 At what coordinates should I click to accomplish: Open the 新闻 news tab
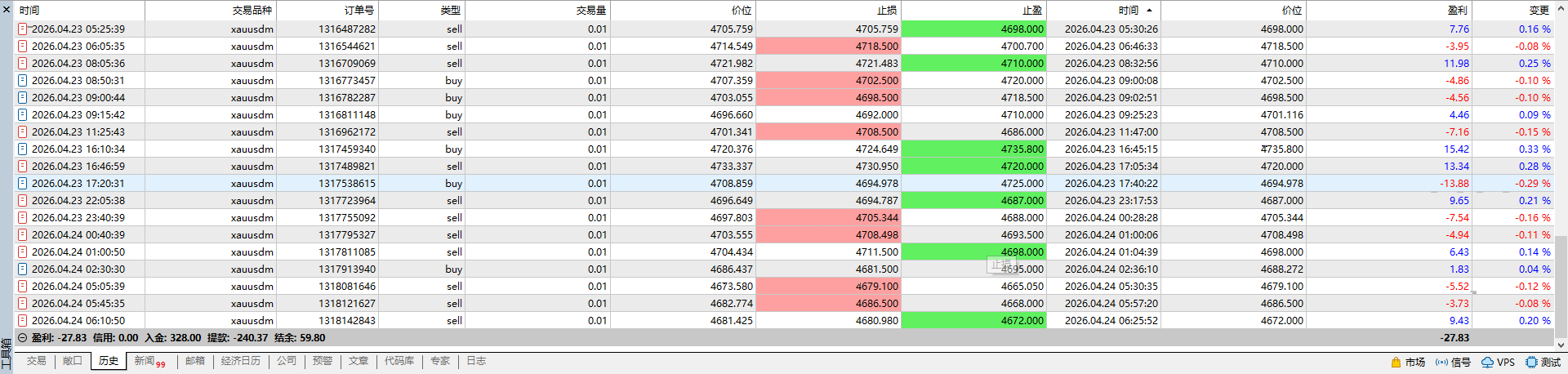pos(149,361)
